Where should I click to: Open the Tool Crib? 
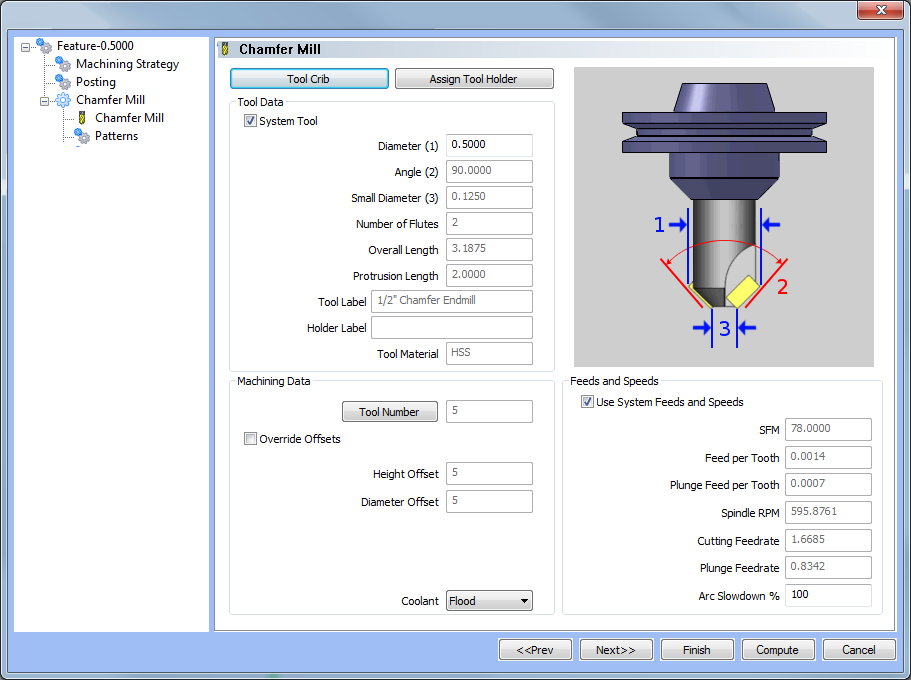[309, 79]
